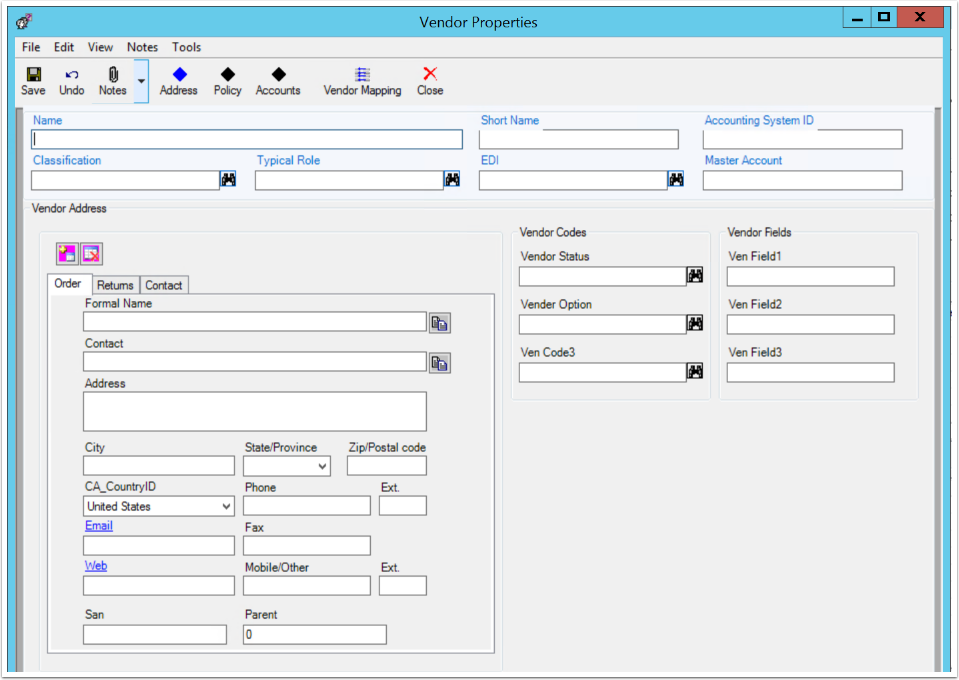Click into the Ven Code3 field
959x680 pixels.
coord(603,372)
